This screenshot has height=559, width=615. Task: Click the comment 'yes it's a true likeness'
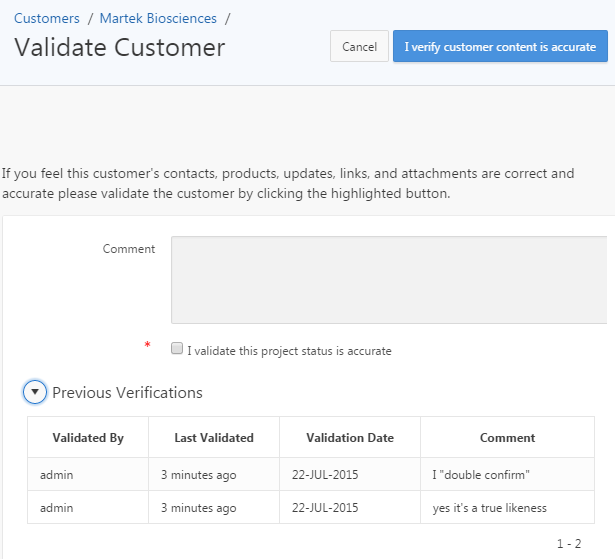(x=489, y=508)
